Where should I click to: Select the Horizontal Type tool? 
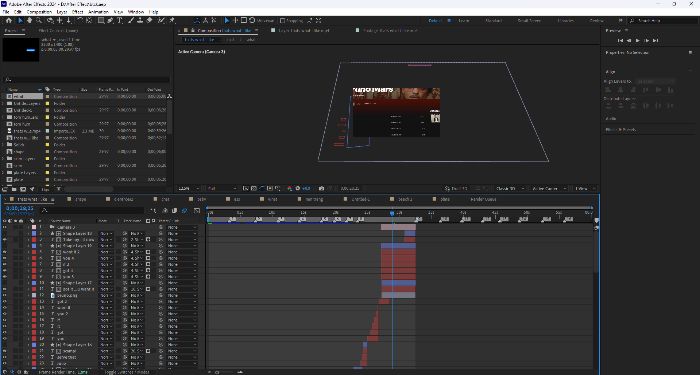coord(120,21)
